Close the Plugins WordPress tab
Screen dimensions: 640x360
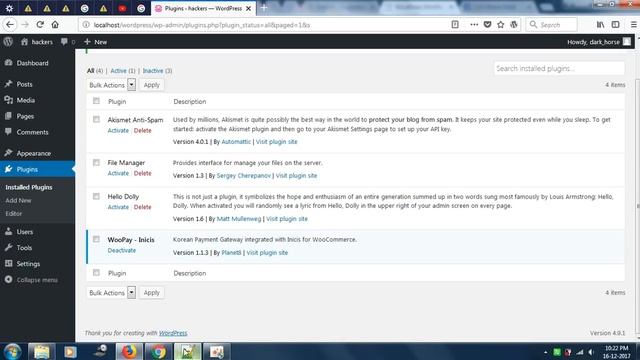[x=248, y=8]
